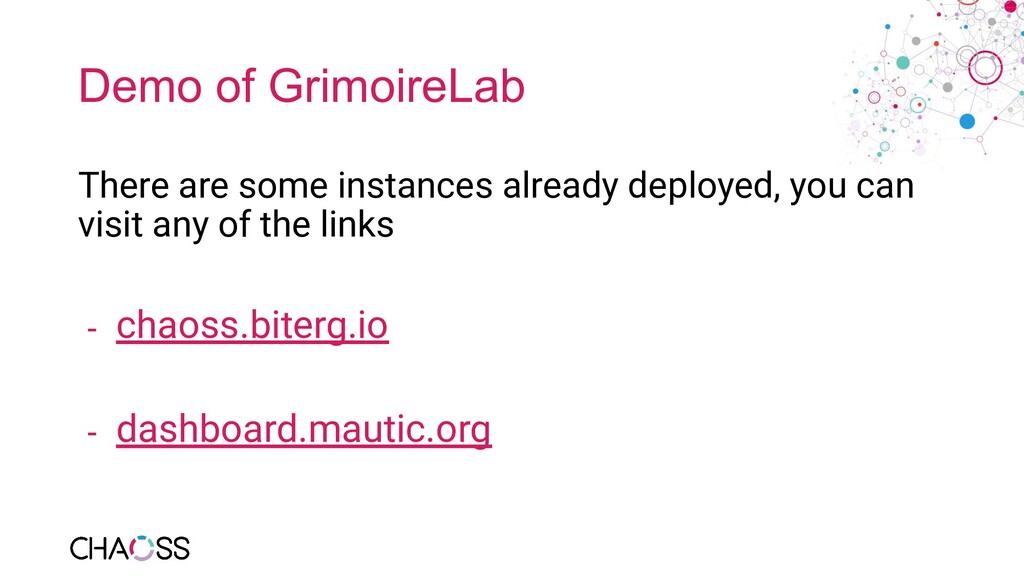Select the "Demo of GrimoireLab" slide title

[x=302, y=86]
